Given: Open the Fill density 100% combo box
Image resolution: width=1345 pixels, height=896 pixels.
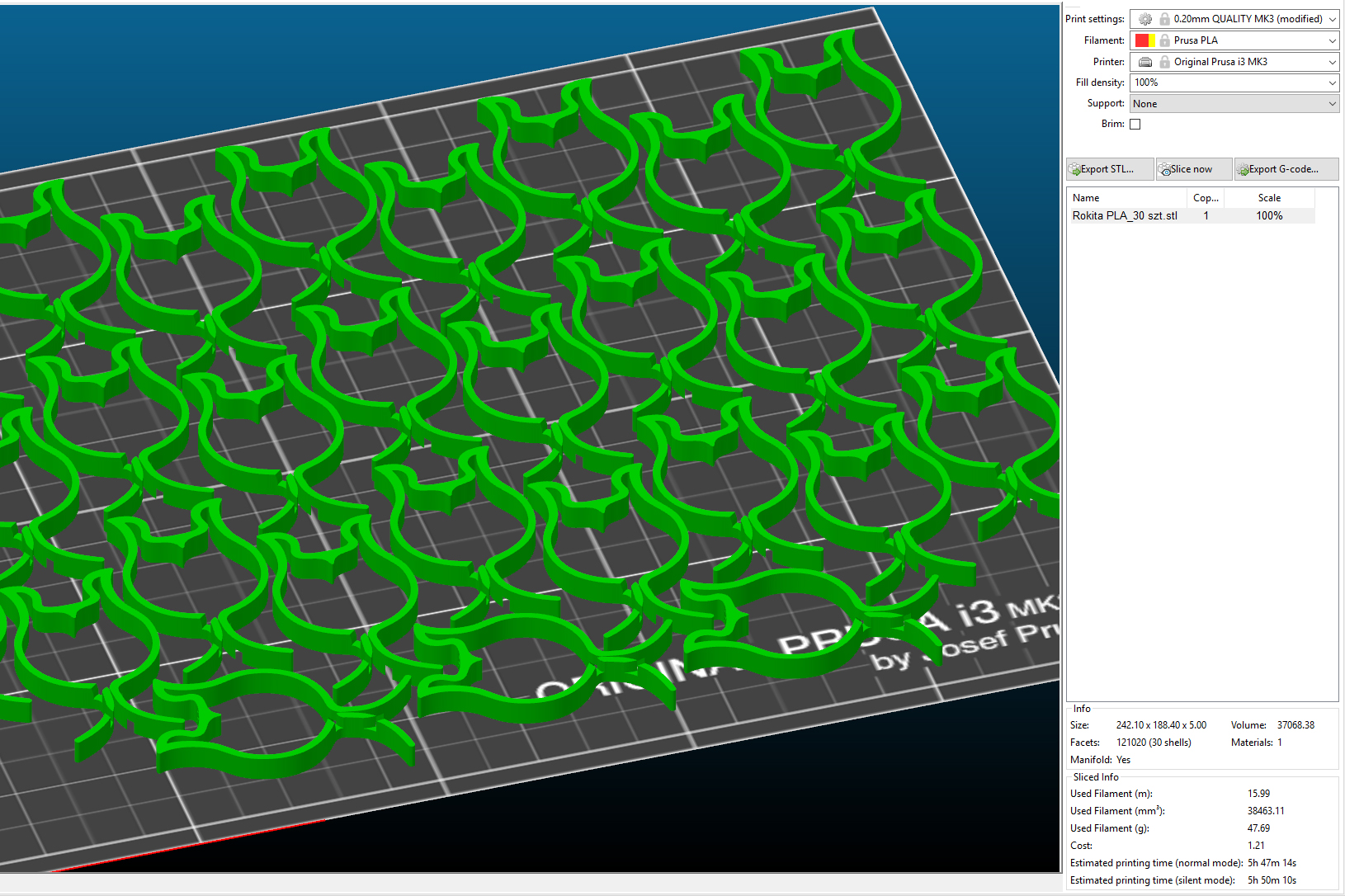Looking at the screenshot, I should [x=1234, y=83].
